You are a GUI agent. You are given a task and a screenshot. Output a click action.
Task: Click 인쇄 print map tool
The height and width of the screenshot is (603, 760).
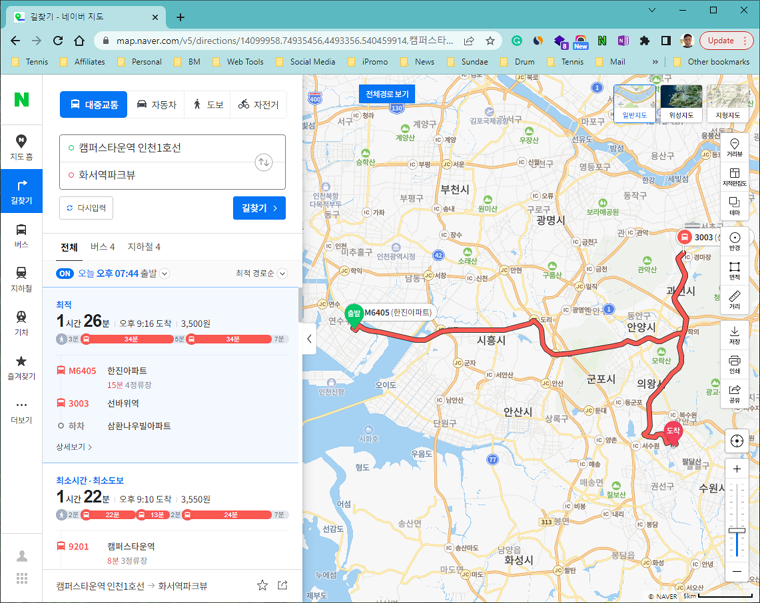tap(734, 365)
